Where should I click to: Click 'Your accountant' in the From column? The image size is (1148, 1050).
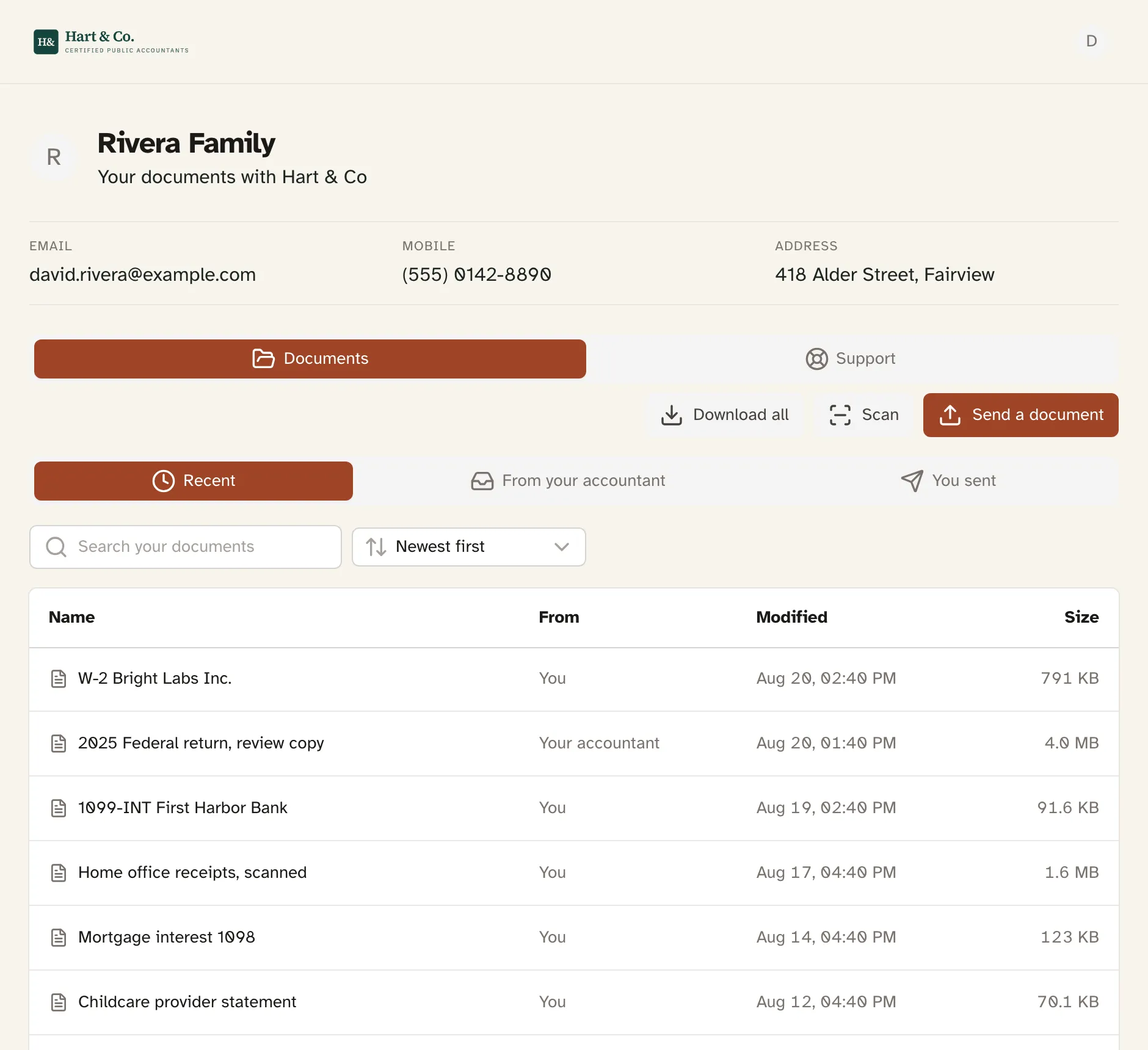pyautogui.click(x=599, y=744)
